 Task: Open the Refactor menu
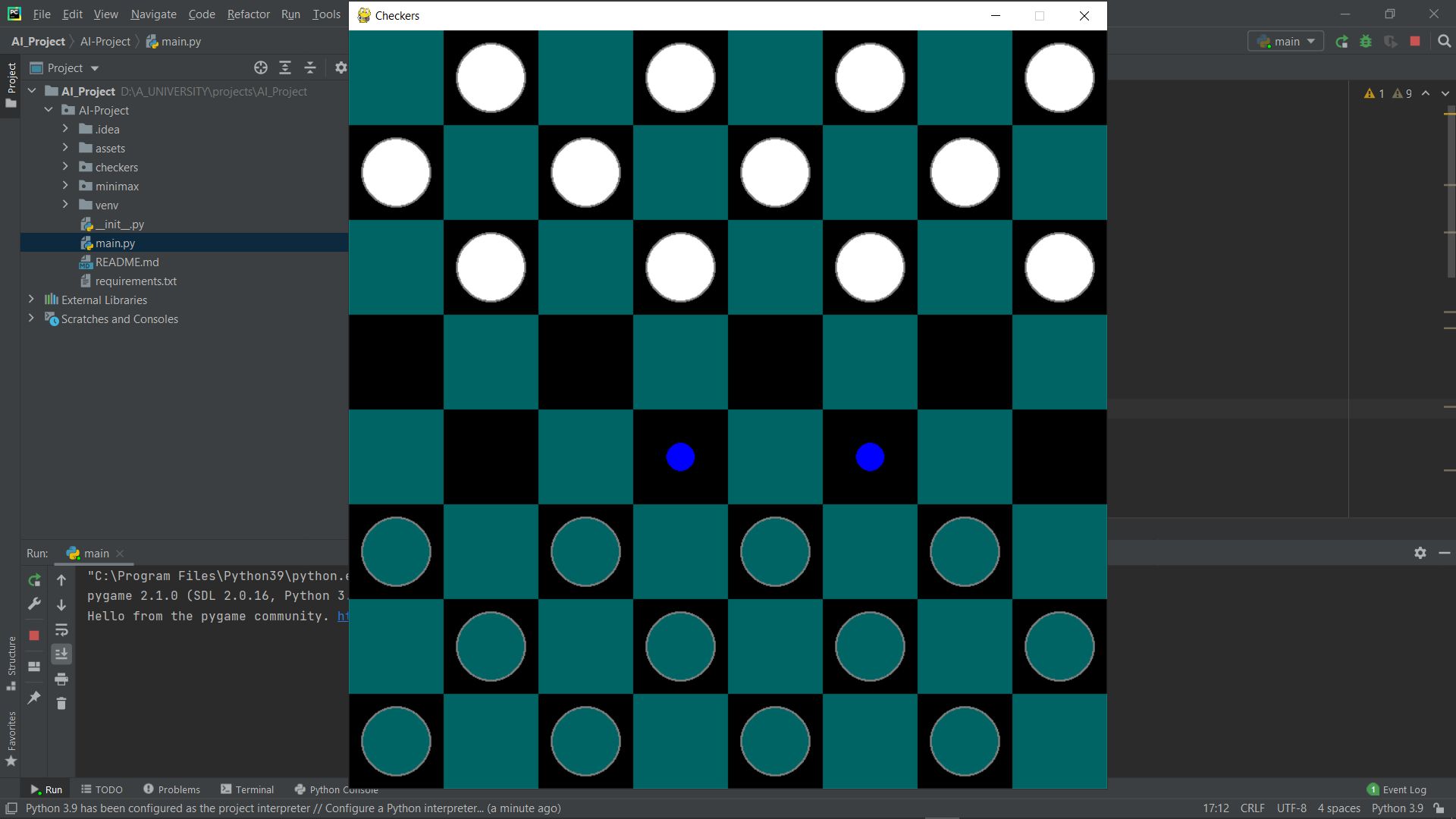coord(248,14)
